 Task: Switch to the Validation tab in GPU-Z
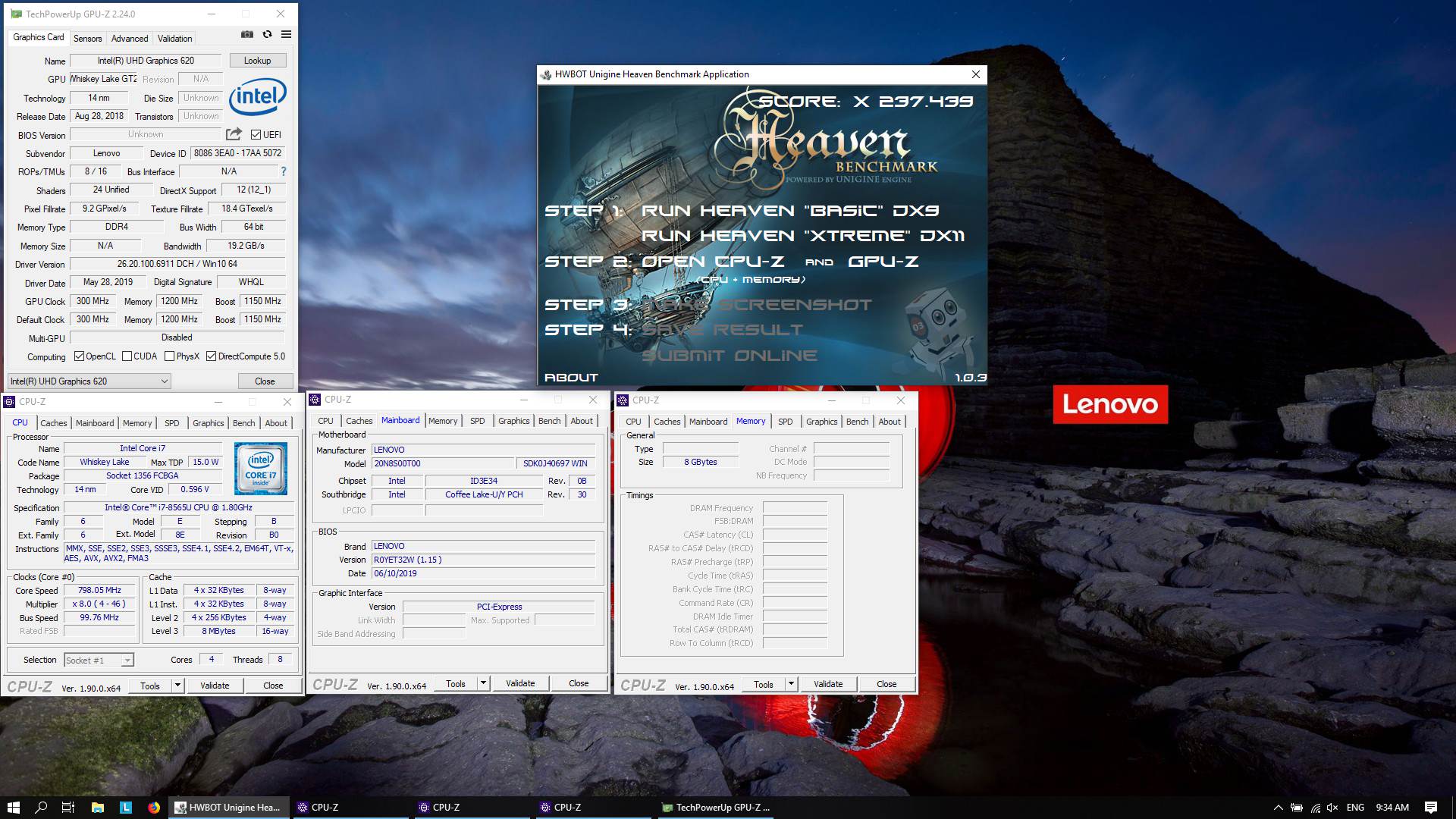click(175, 39)
